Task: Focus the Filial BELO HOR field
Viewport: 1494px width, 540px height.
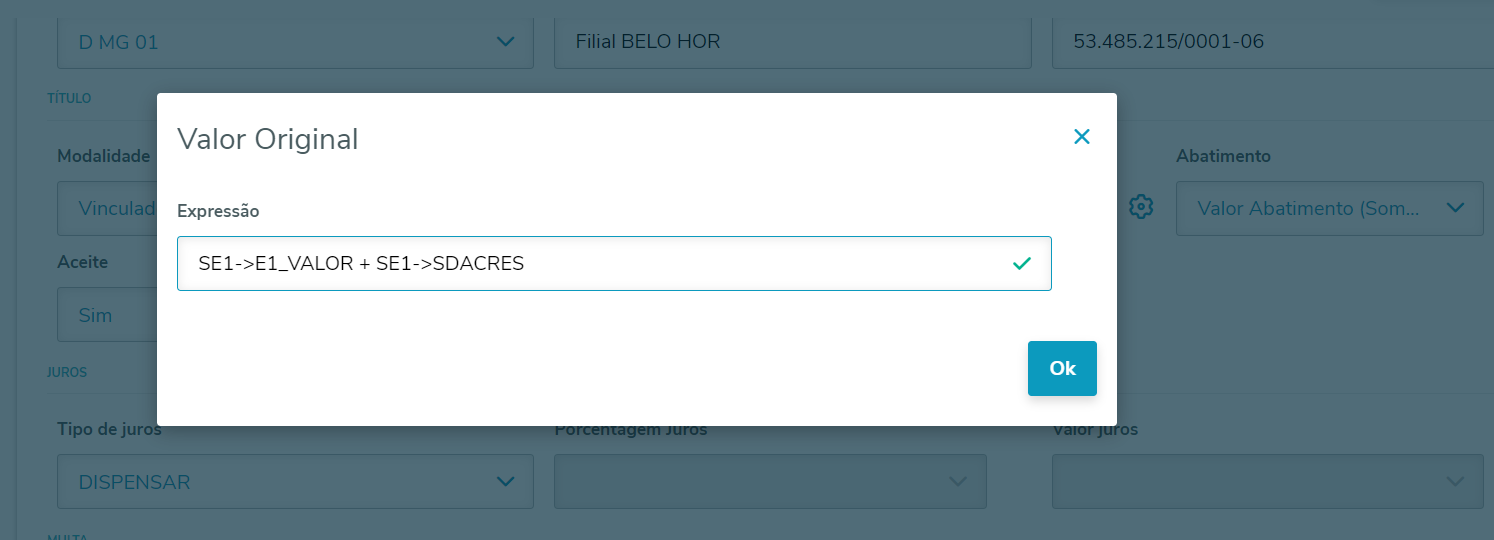Action: (x=792, y=42)
